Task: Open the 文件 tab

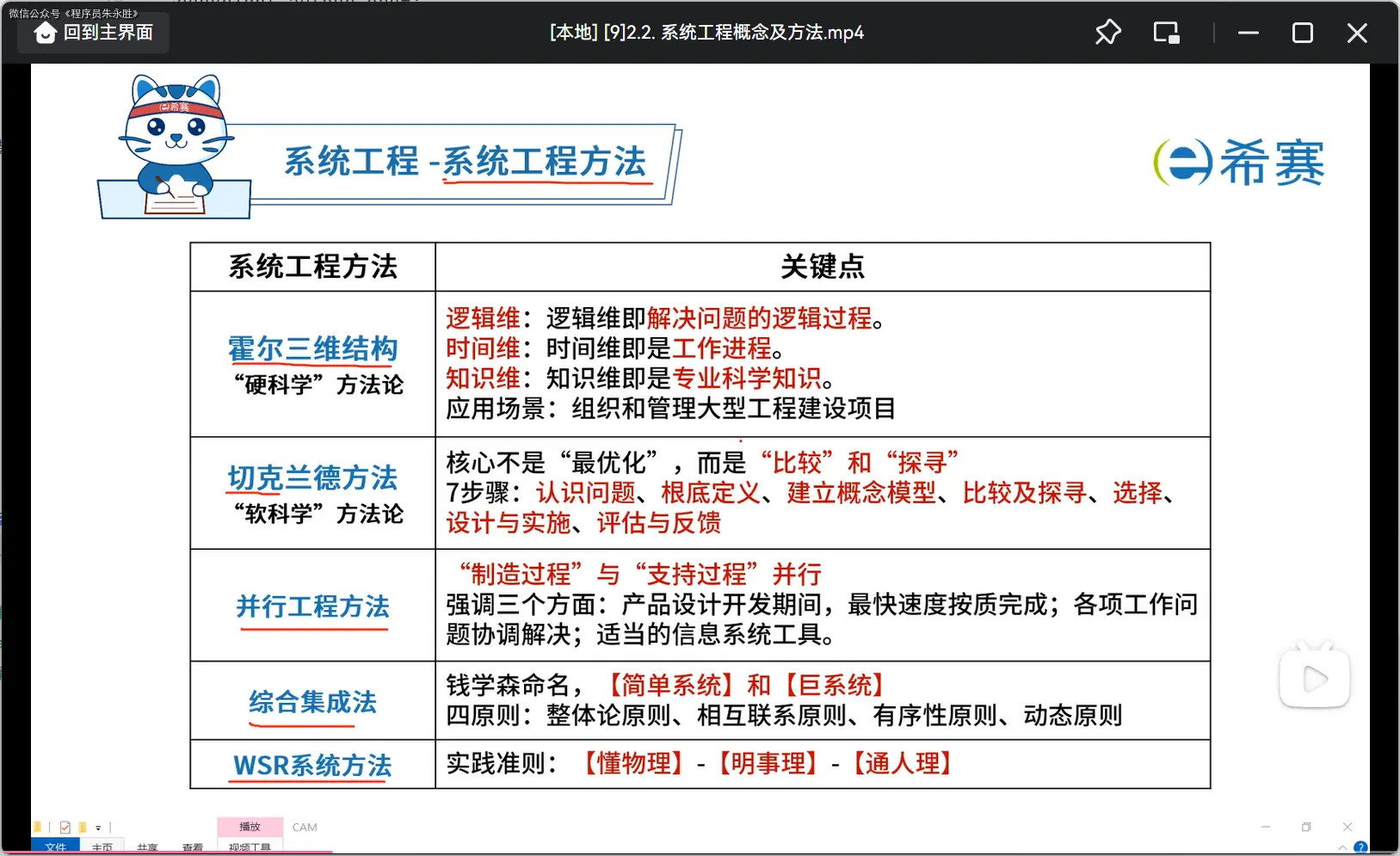Action: point(56,847)
